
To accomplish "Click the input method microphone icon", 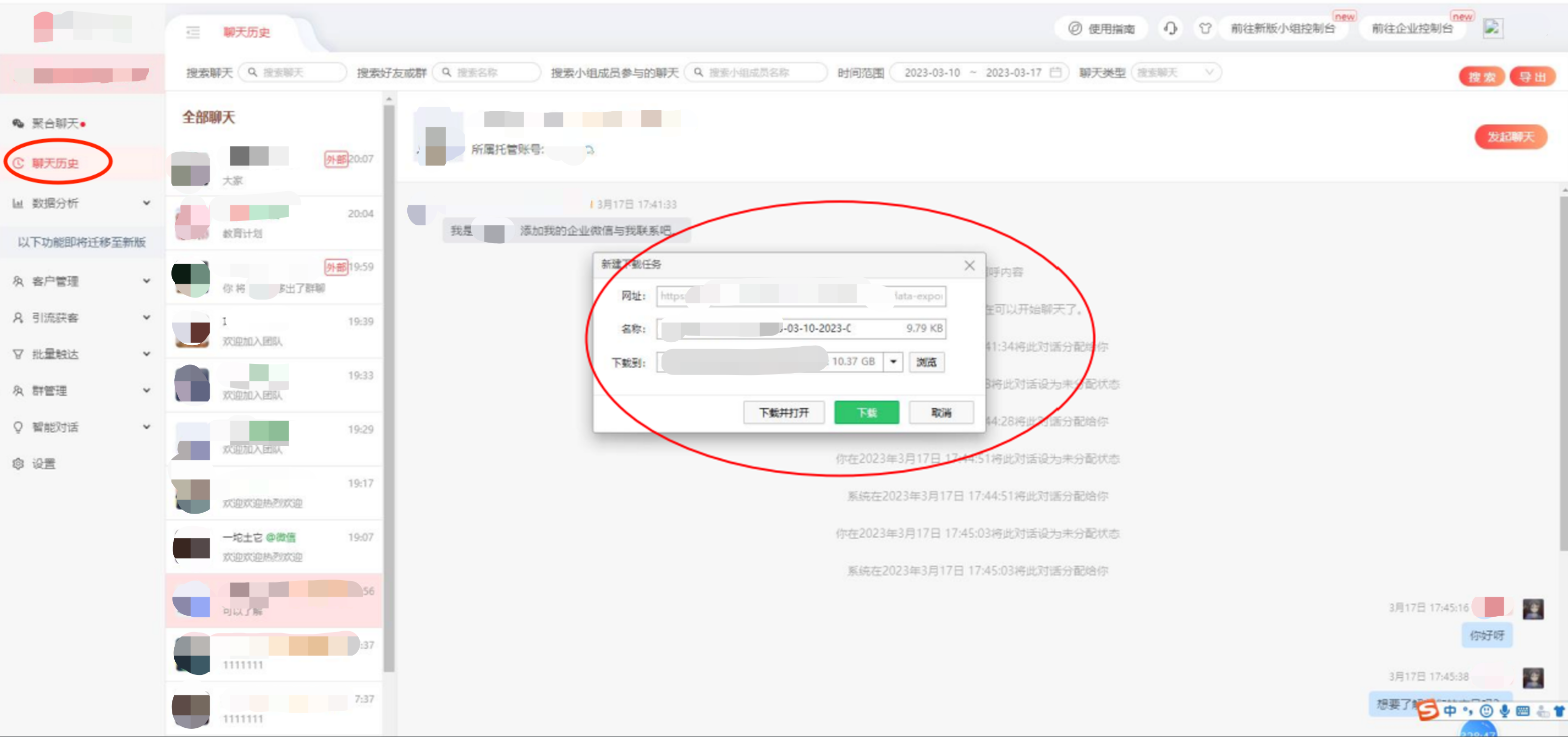I will [1504, 710].
